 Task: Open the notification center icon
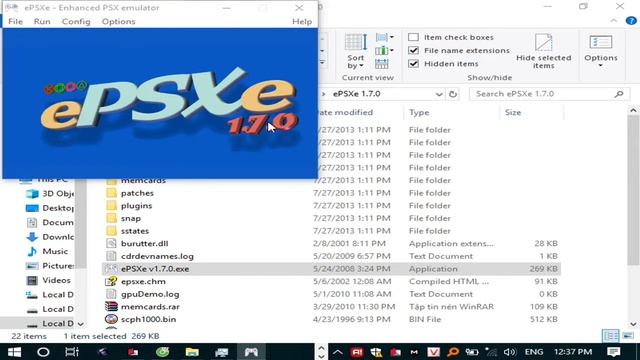pyautogui.click(x=613, y=352)
